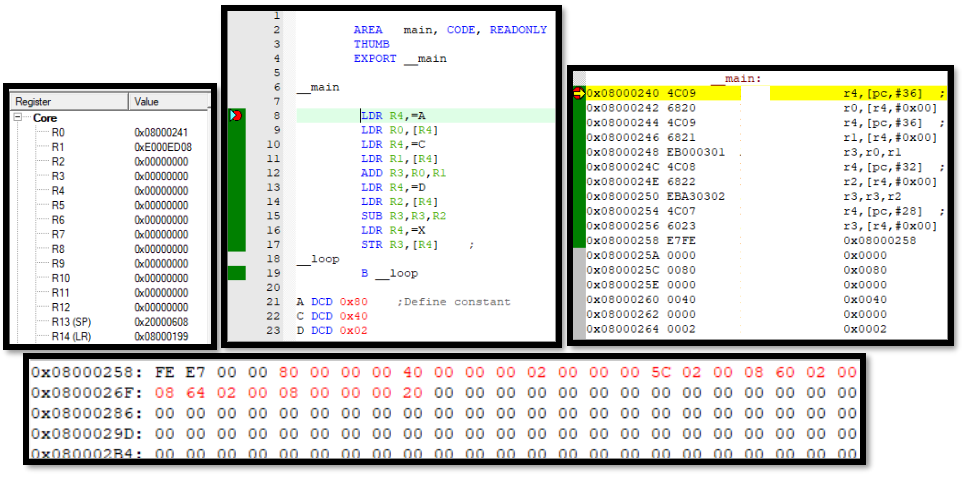Select disassembly row 0x08000258 E7FE
The height and width of the screenshot is (477, 963).
pos(765,241)
